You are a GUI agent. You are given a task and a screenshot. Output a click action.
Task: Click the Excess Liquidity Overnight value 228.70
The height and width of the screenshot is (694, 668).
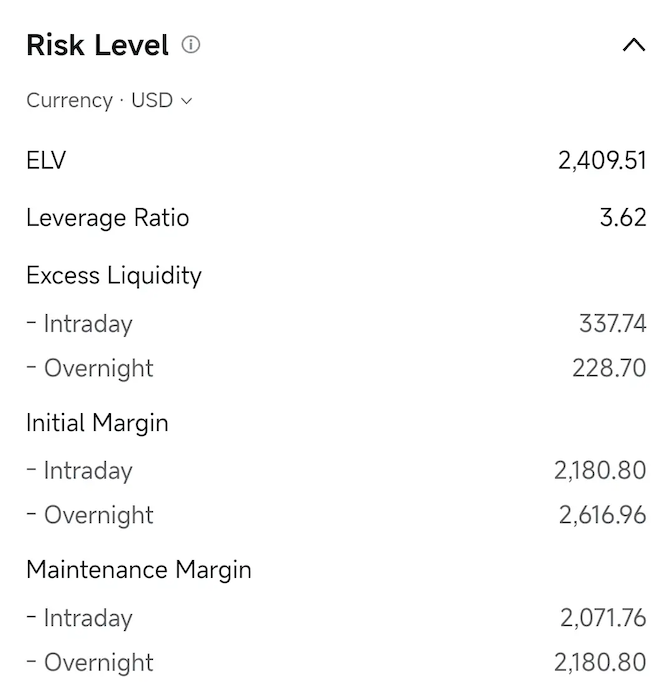[x=609, y=368]
